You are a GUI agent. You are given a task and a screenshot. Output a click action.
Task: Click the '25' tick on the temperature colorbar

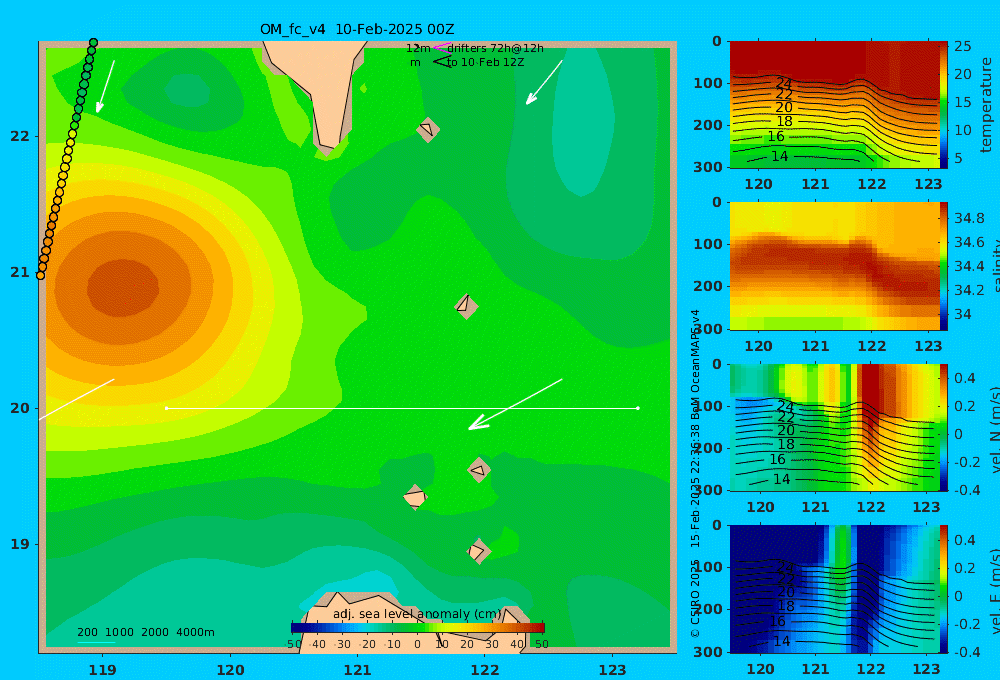963,46
